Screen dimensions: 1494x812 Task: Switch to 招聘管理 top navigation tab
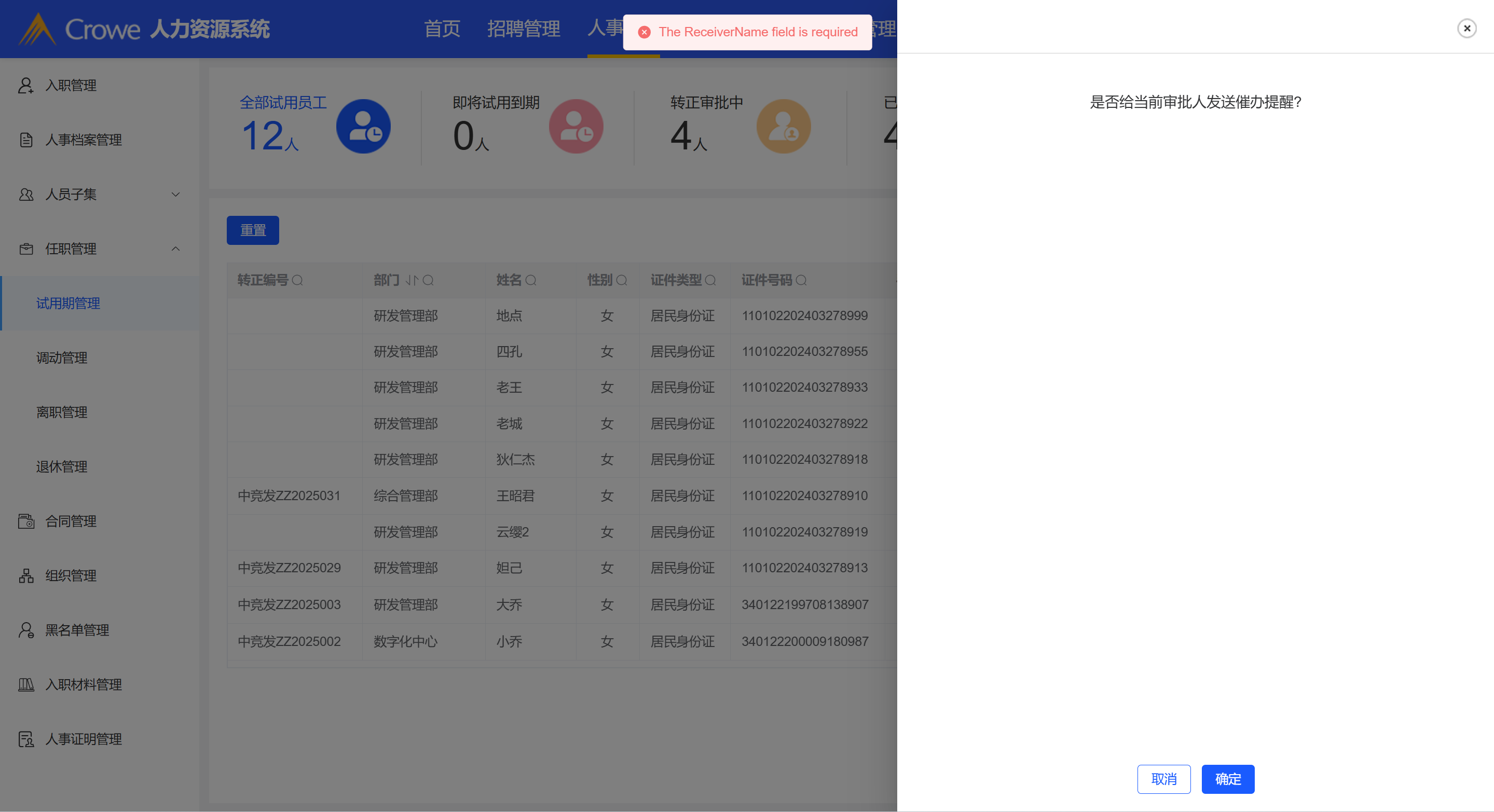tap(523, 29)
